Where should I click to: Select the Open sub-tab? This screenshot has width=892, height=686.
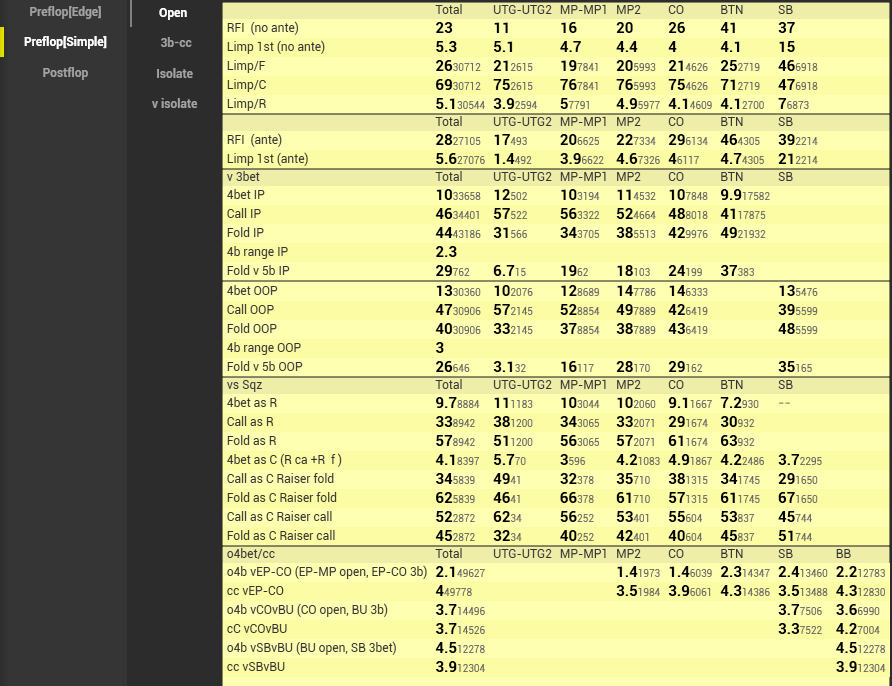173,13
